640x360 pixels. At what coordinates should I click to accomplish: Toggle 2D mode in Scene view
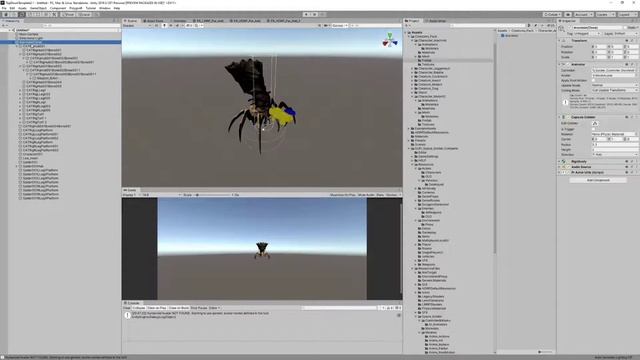pyautogui.click(x=156, y=26)
